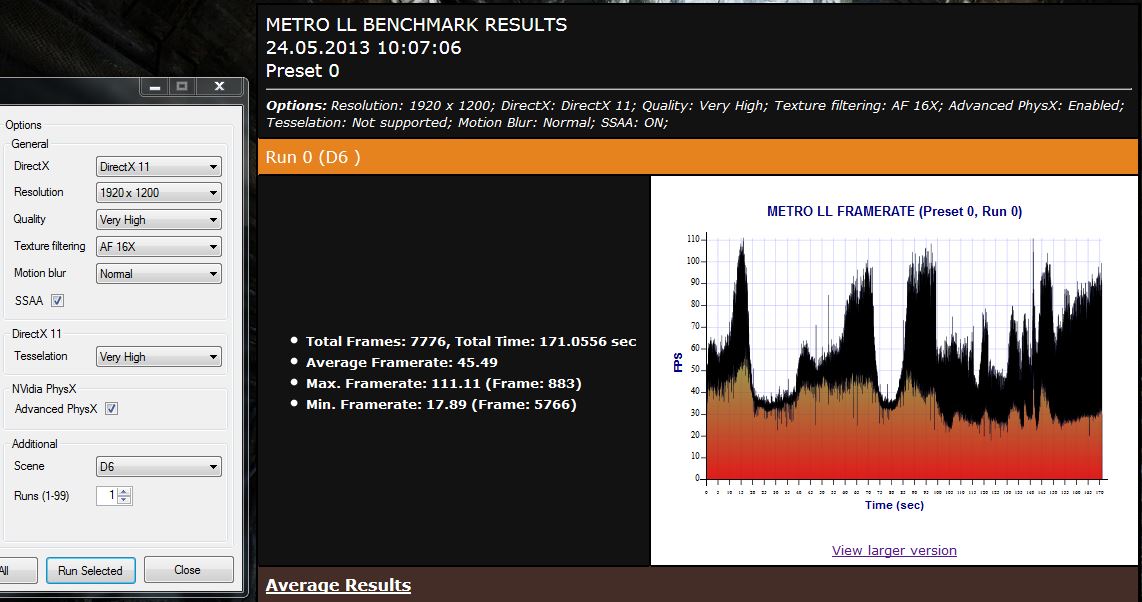The height and width of the screenshot is (602, 1142).
Task: Click the 'Motion blur' label
Action: (40, 273)
